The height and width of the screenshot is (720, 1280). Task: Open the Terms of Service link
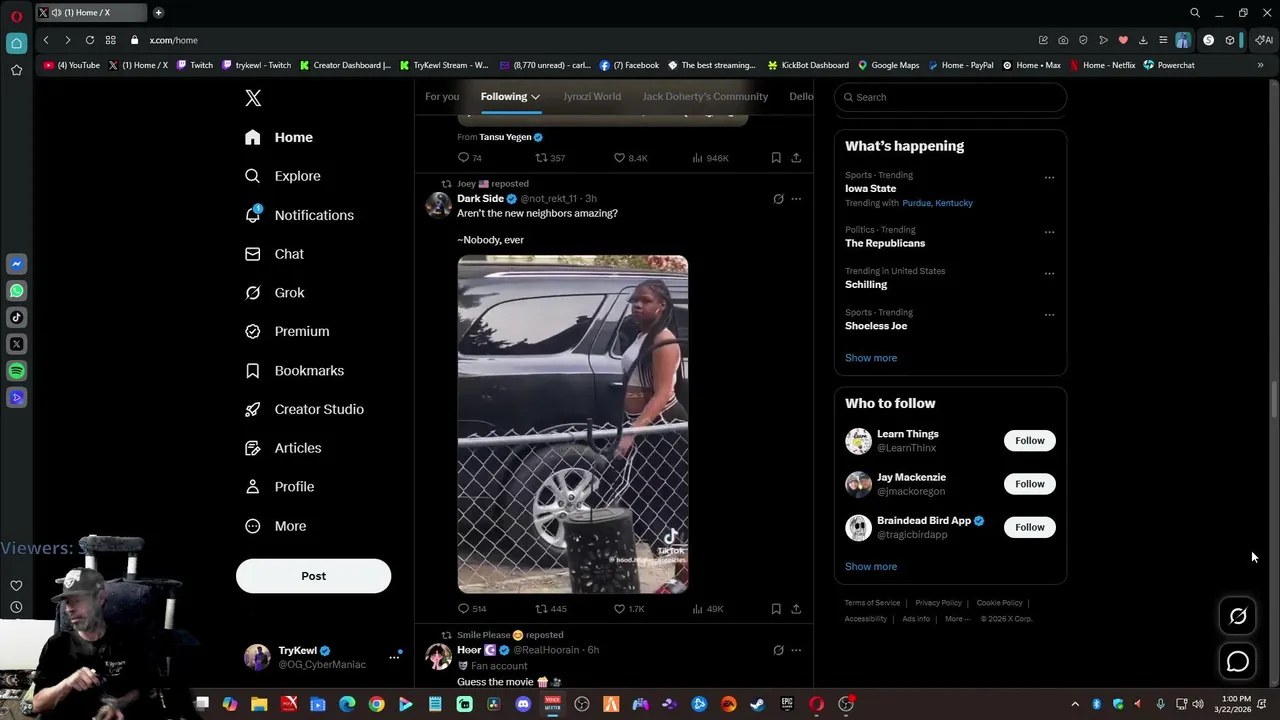(872, 603)
